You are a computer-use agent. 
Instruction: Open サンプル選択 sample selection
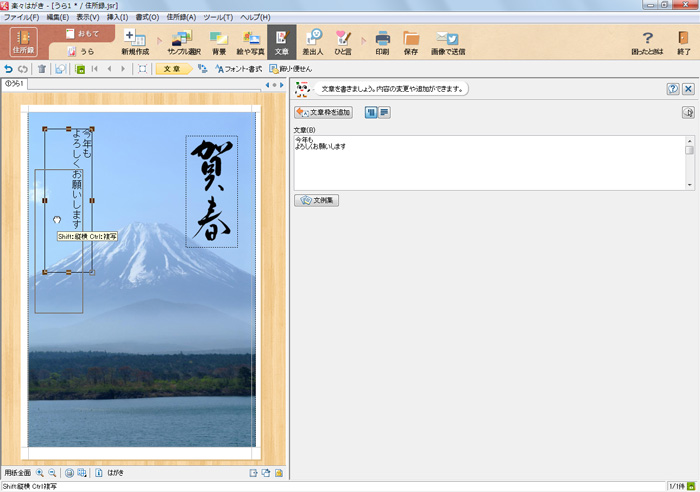point(182,42)
